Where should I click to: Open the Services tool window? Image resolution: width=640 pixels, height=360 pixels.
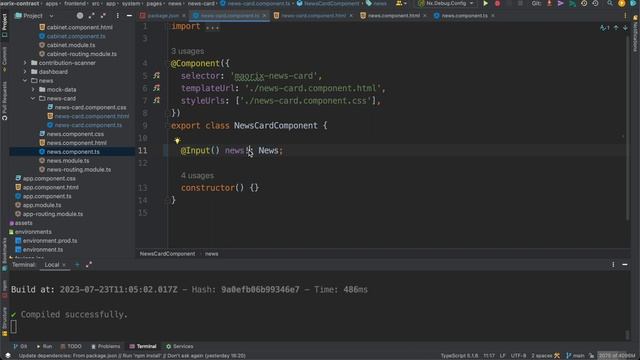(x=180, y=347)
